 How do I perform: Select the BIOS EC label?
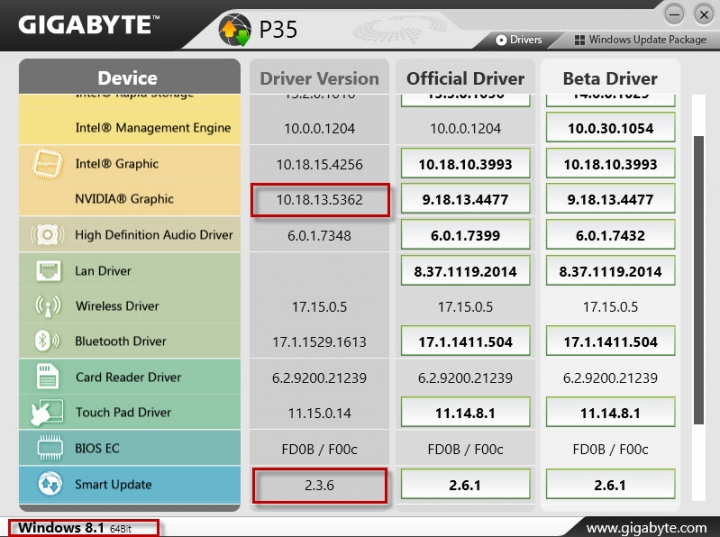pyautogui.click(x=97, y=448)
